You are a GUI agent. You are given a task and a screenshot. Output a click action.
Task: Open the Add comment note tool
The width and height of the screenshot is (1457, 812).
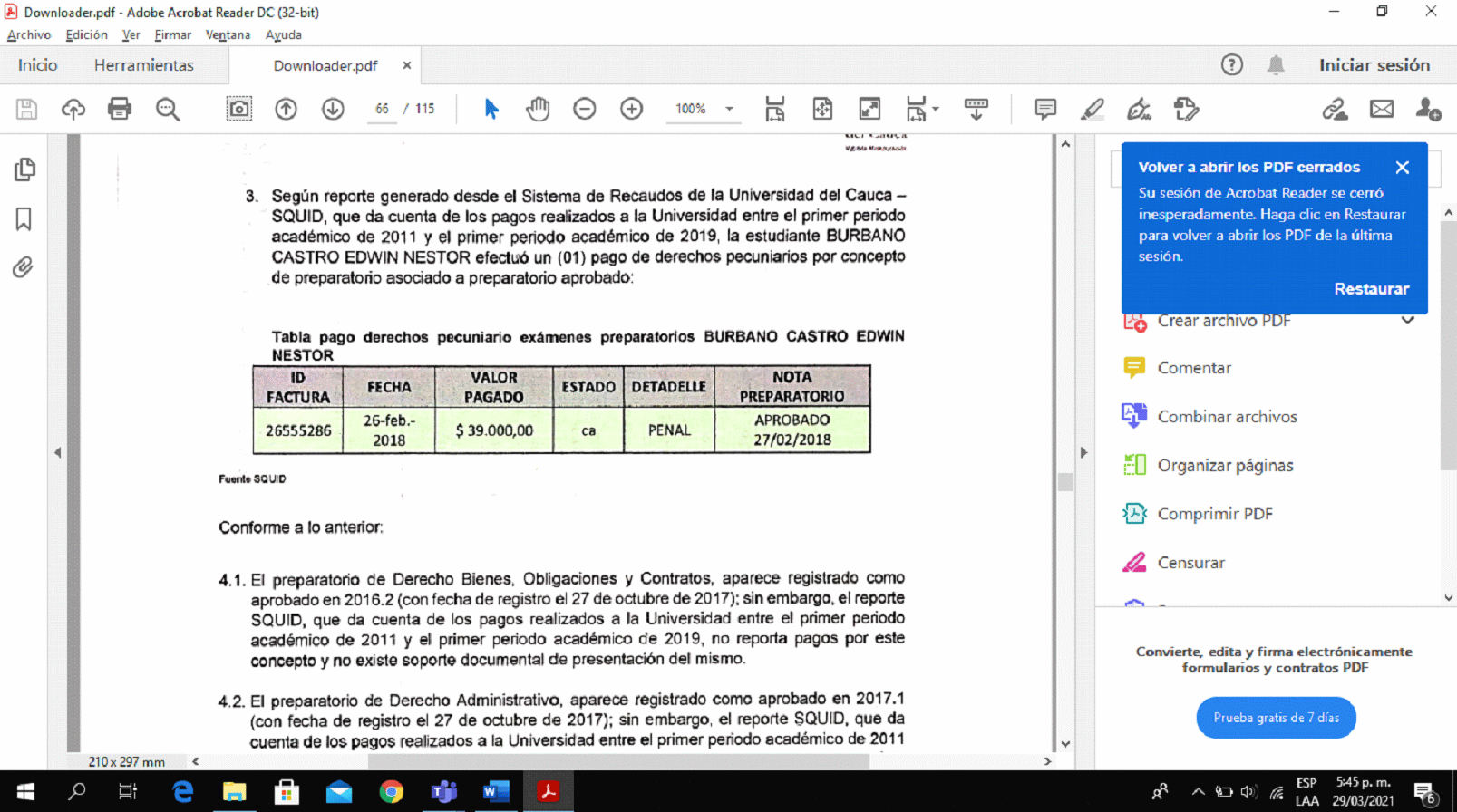pyautogui.click(x=1044, y=109)
